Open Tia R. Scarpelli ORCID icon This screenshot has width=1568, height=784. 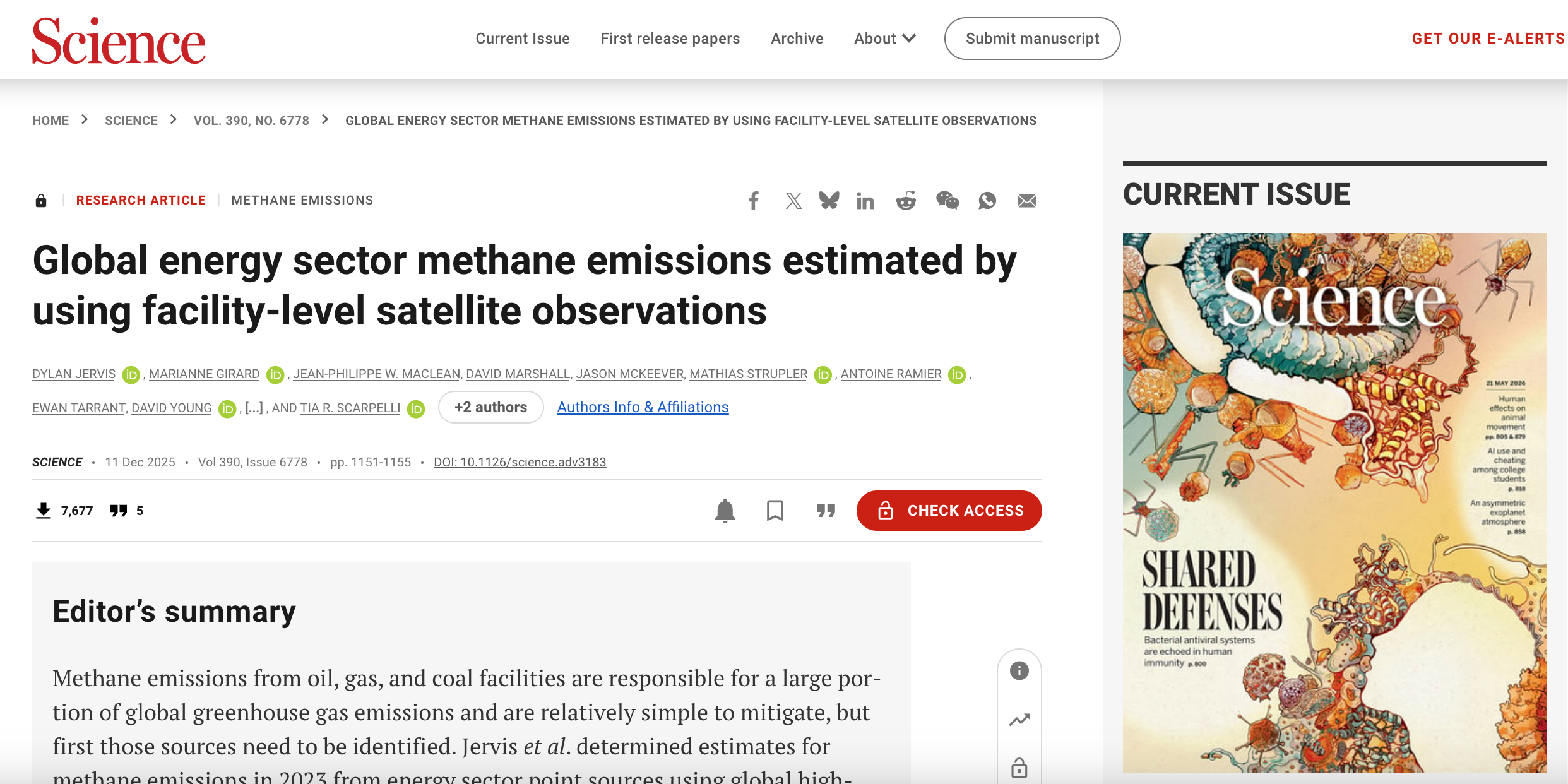(416, 409)
